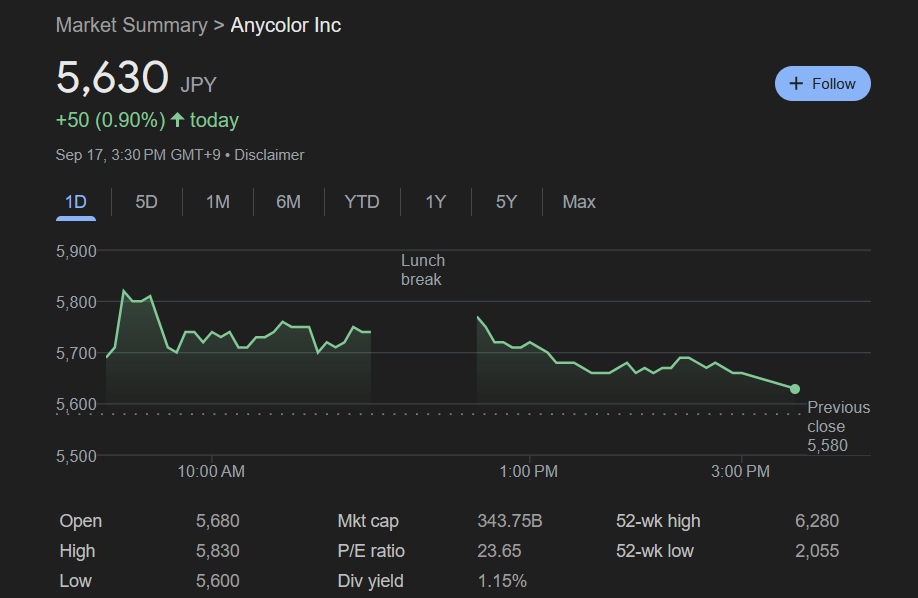Click the green up arrow beside today
Image resolution: width=918 pixels, height=598 pixels.
pos(178,120)
